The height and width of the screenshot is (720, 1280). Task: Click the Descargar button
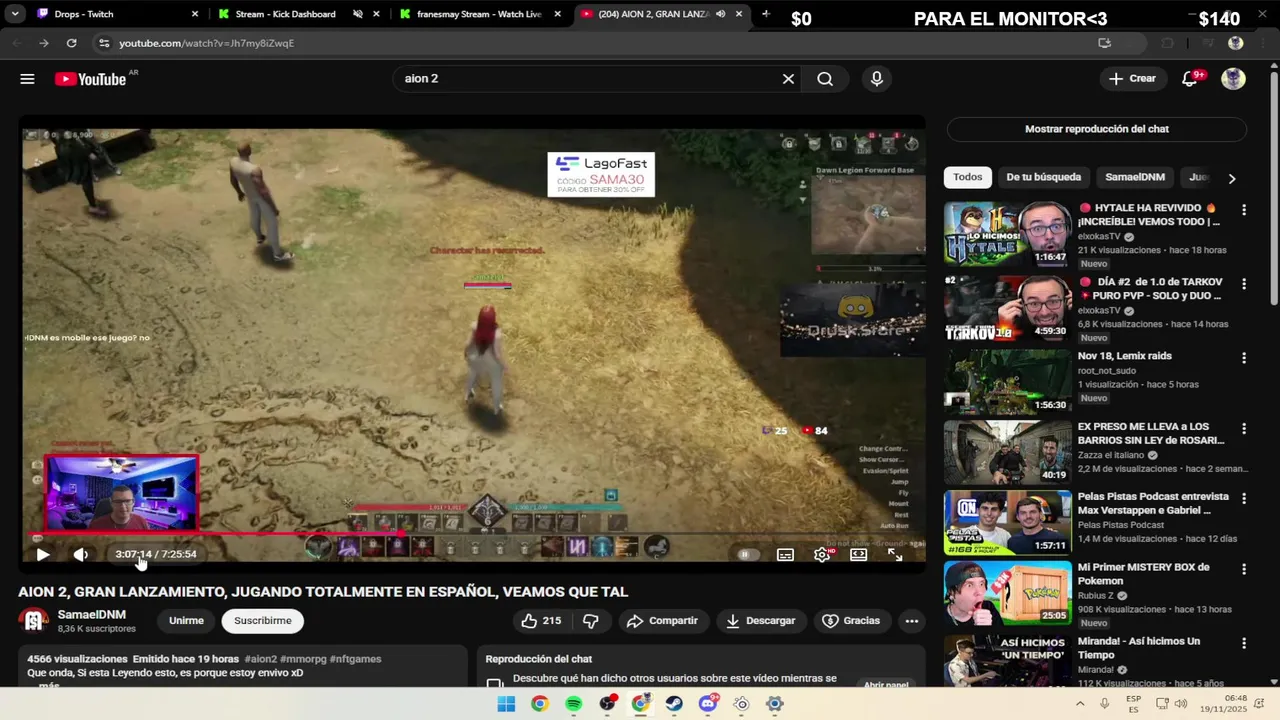click(x=761, y=621)
